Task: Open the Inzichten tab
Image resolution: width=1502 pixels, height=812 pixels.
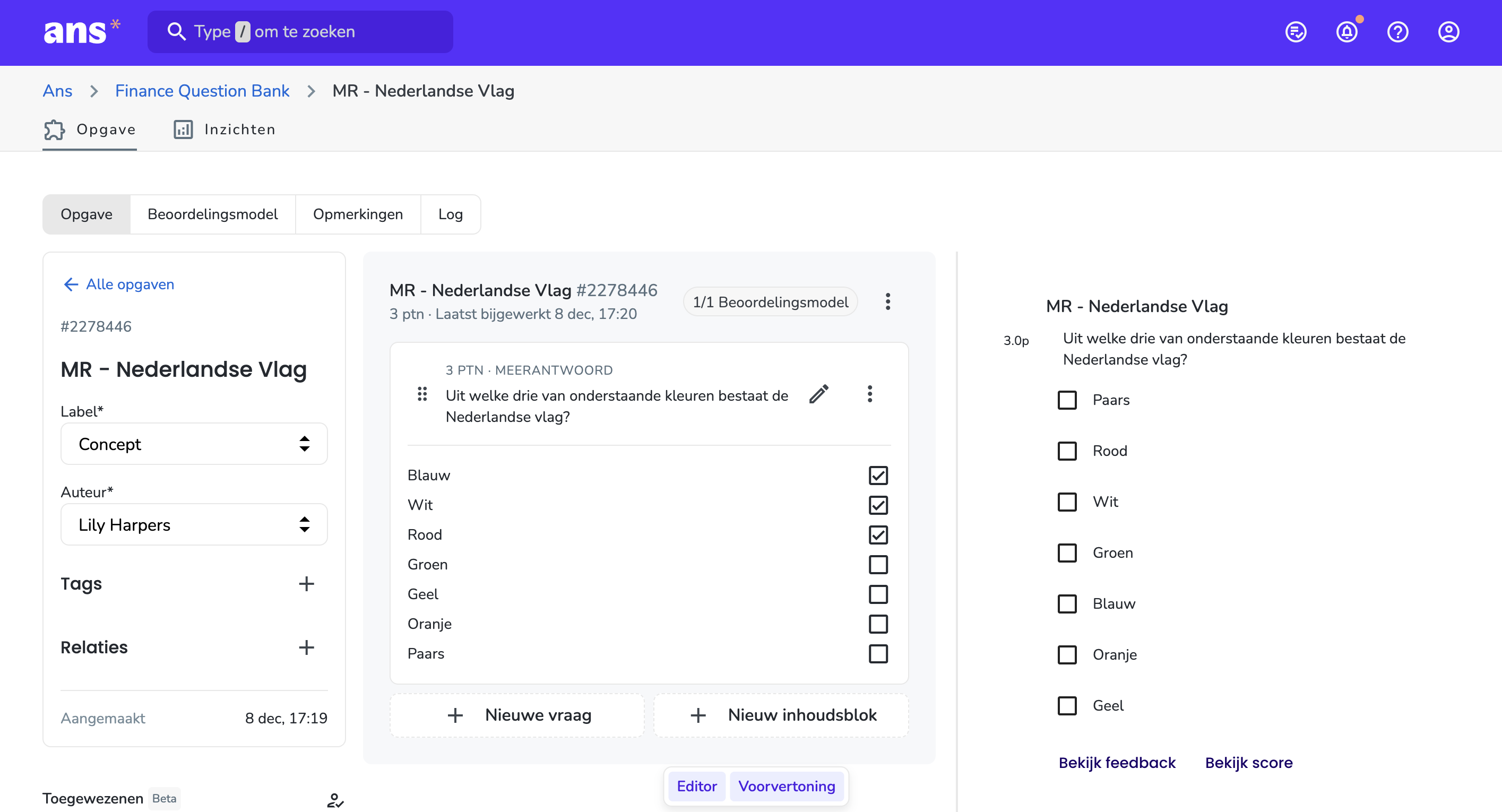Action: [x=225, y=129]
